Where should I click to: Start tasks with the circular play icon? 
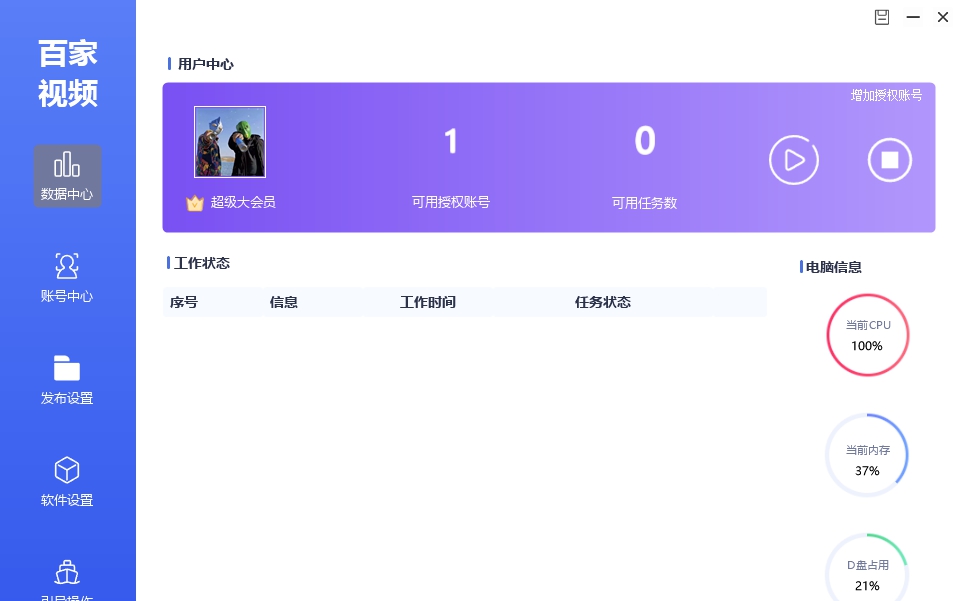(x=794, y=160)
